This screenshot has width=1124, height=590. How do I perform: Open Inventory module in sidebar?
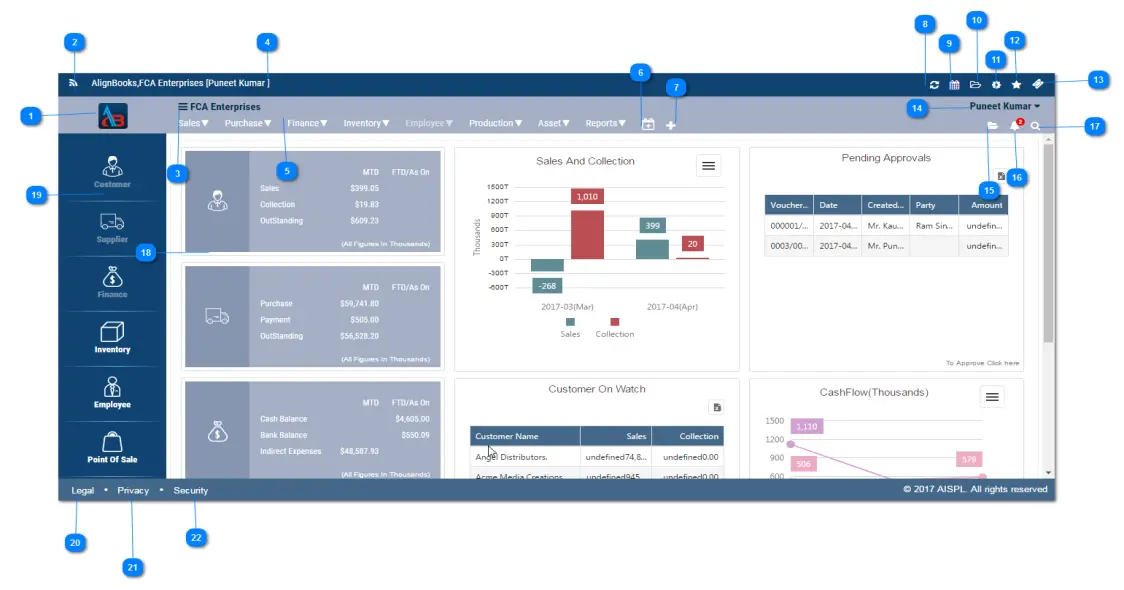[x=113, y=338]
